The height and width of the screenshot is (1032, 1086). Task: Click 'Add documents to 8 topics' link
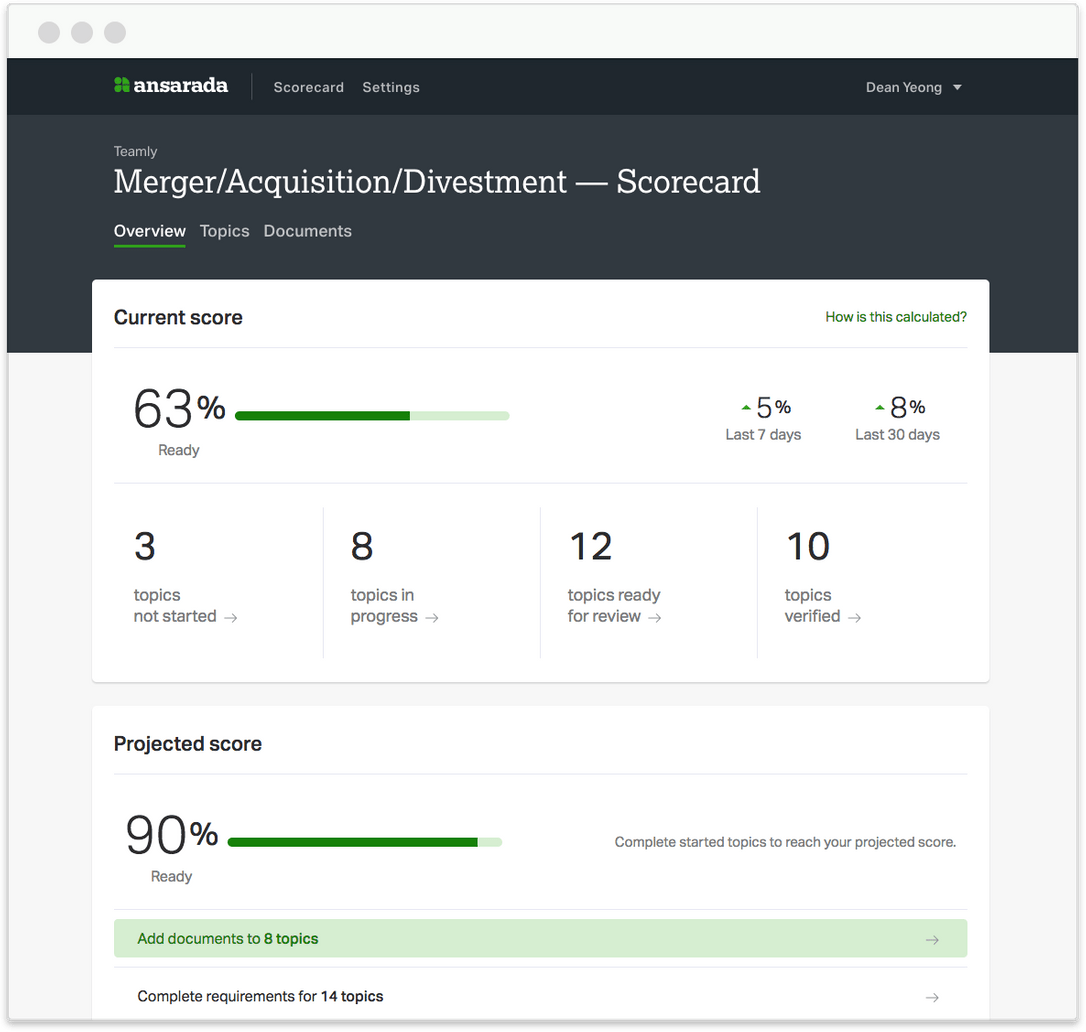coord(228,939)
